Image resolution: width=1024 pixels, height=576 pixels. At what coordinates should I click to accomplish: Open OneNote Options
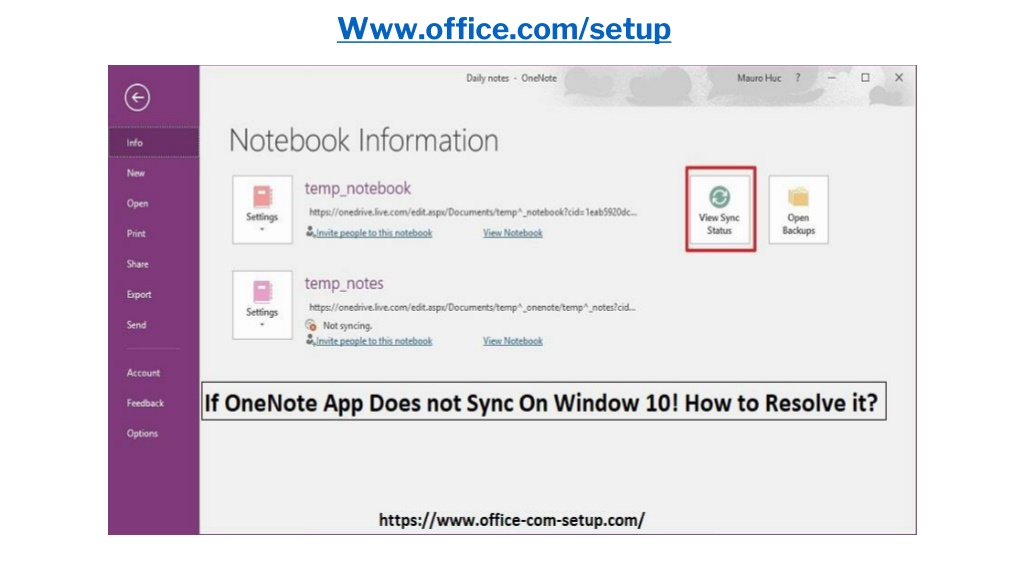(142, 433)
